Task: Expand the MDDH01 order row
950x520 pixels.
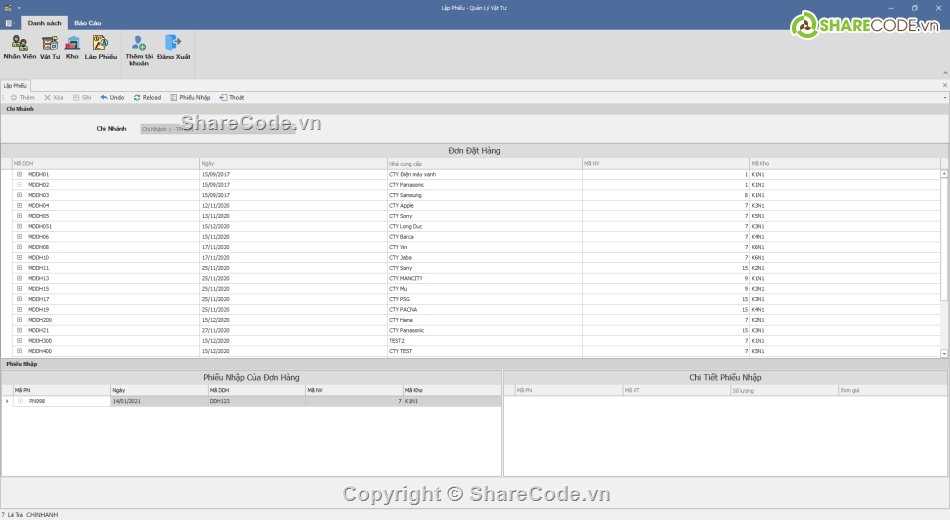Action: point(19,174)
